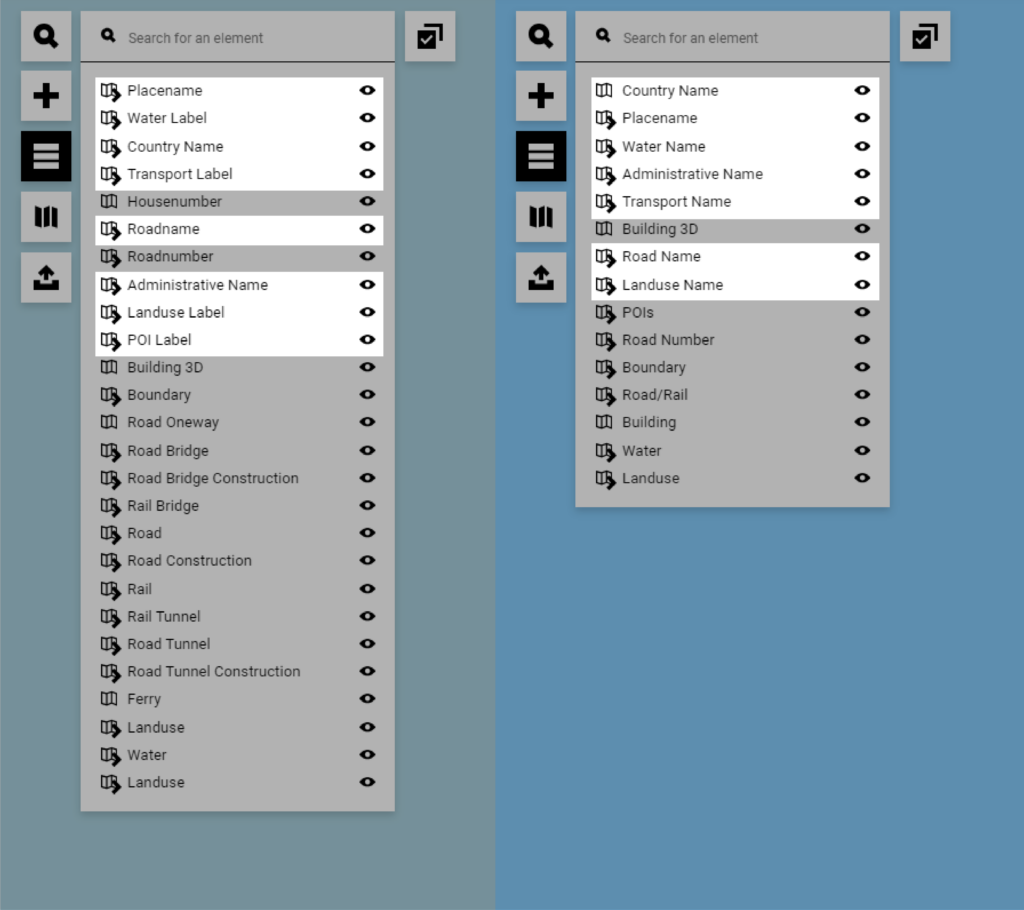Open the search tool in the right sidebar
Screen dimensions: 1024x910
pos(540,36)
